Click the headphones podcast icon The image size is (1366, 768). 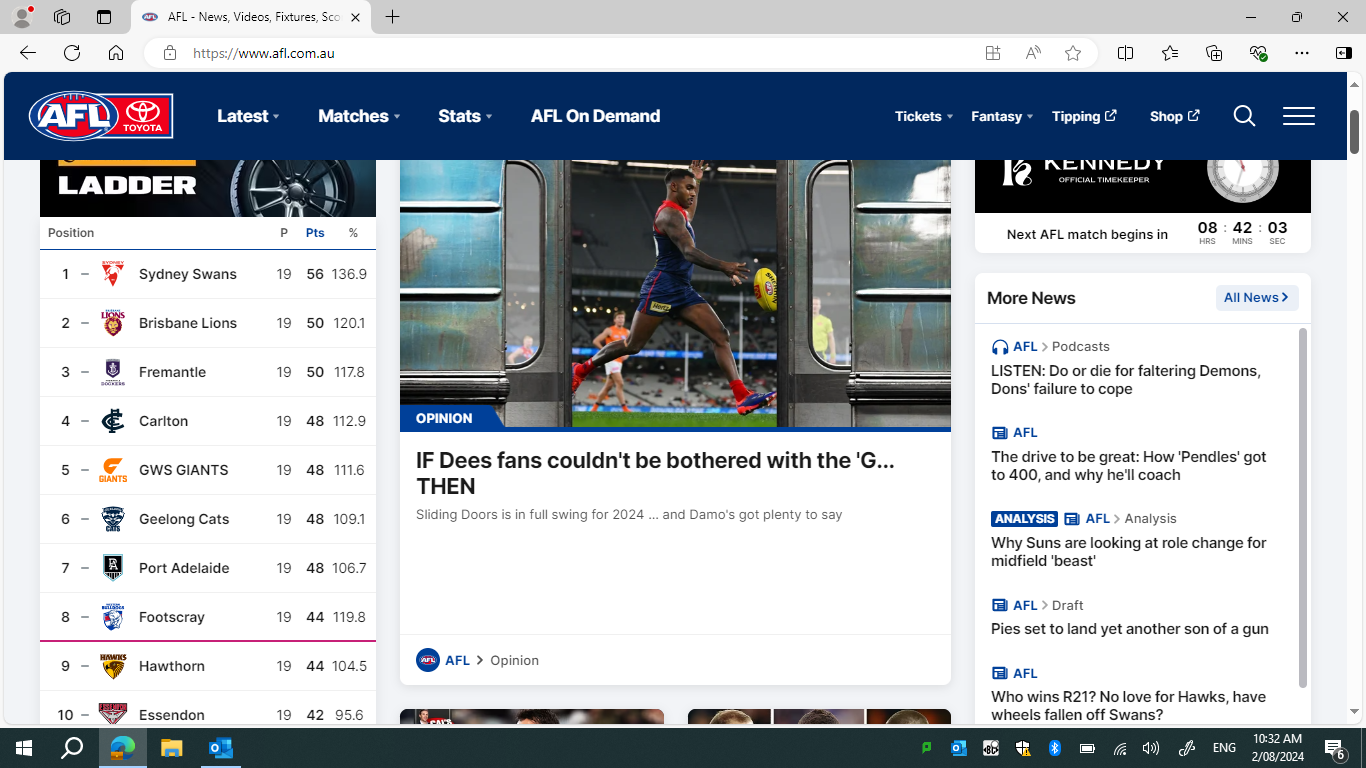[1000, 347]
